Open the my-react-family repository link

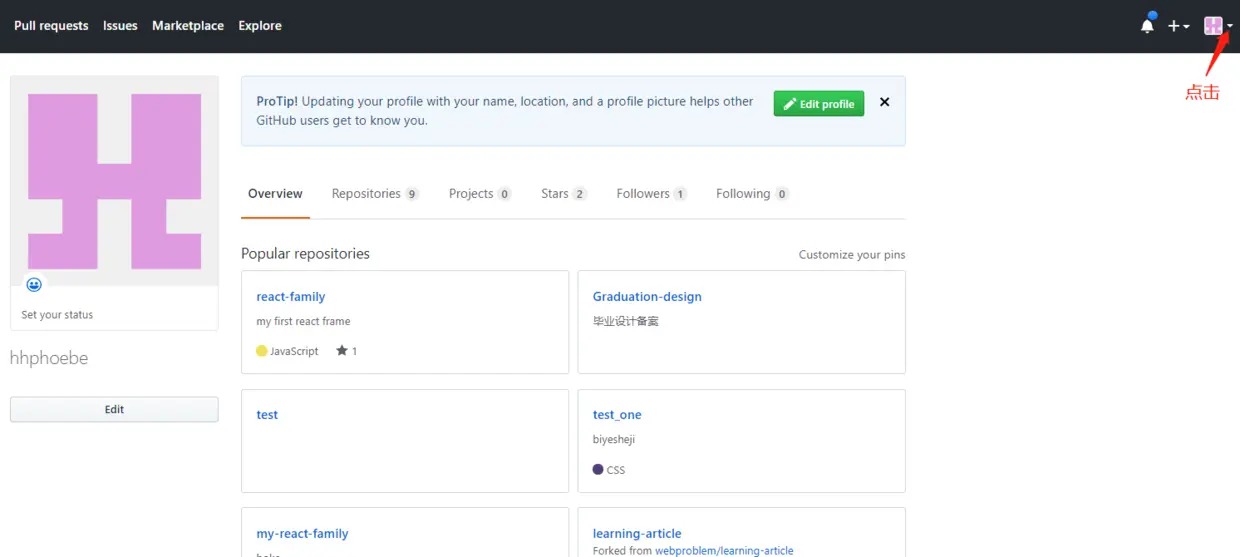coord(302,534)
